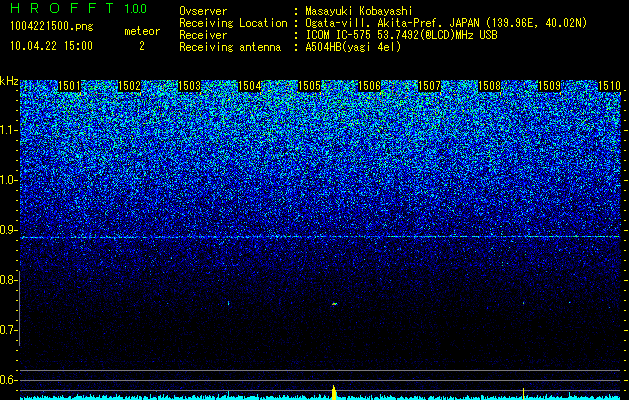
Task: Click the HROFFT 1.0.0 title text
Action: click(78, 8)
